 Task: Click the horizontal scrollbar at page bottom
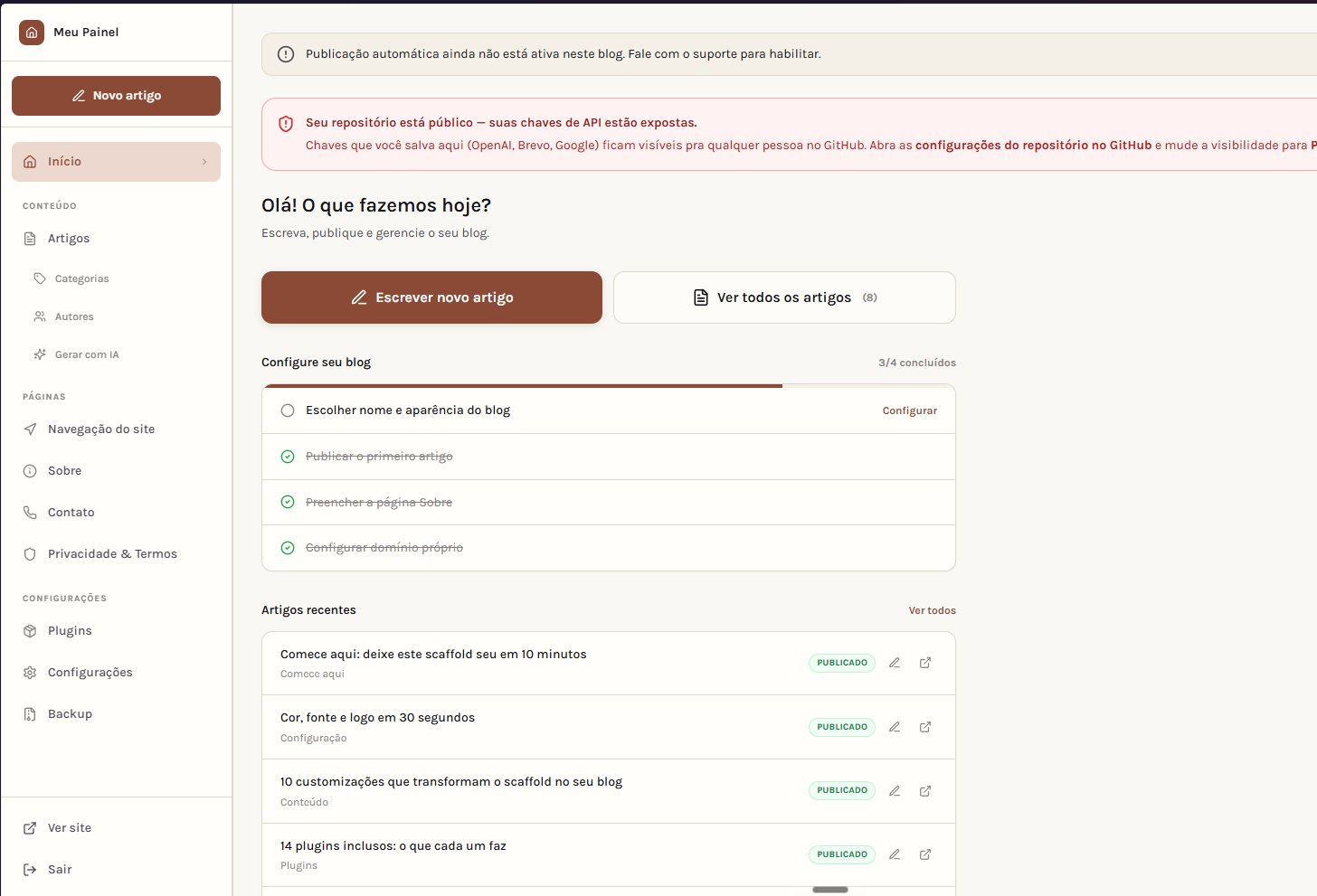[829, 890]
